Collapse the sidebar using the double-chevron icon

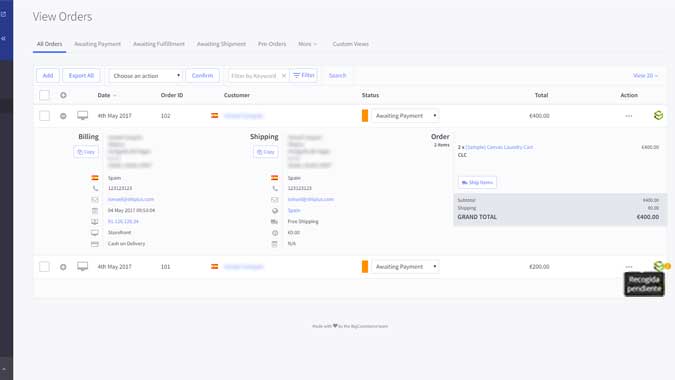coord(3,38)
